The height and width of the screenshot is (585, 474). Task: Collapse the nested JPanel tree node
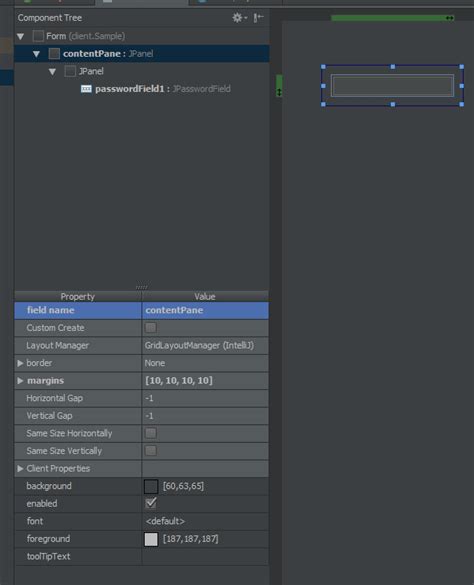click(x=52, y=72)
